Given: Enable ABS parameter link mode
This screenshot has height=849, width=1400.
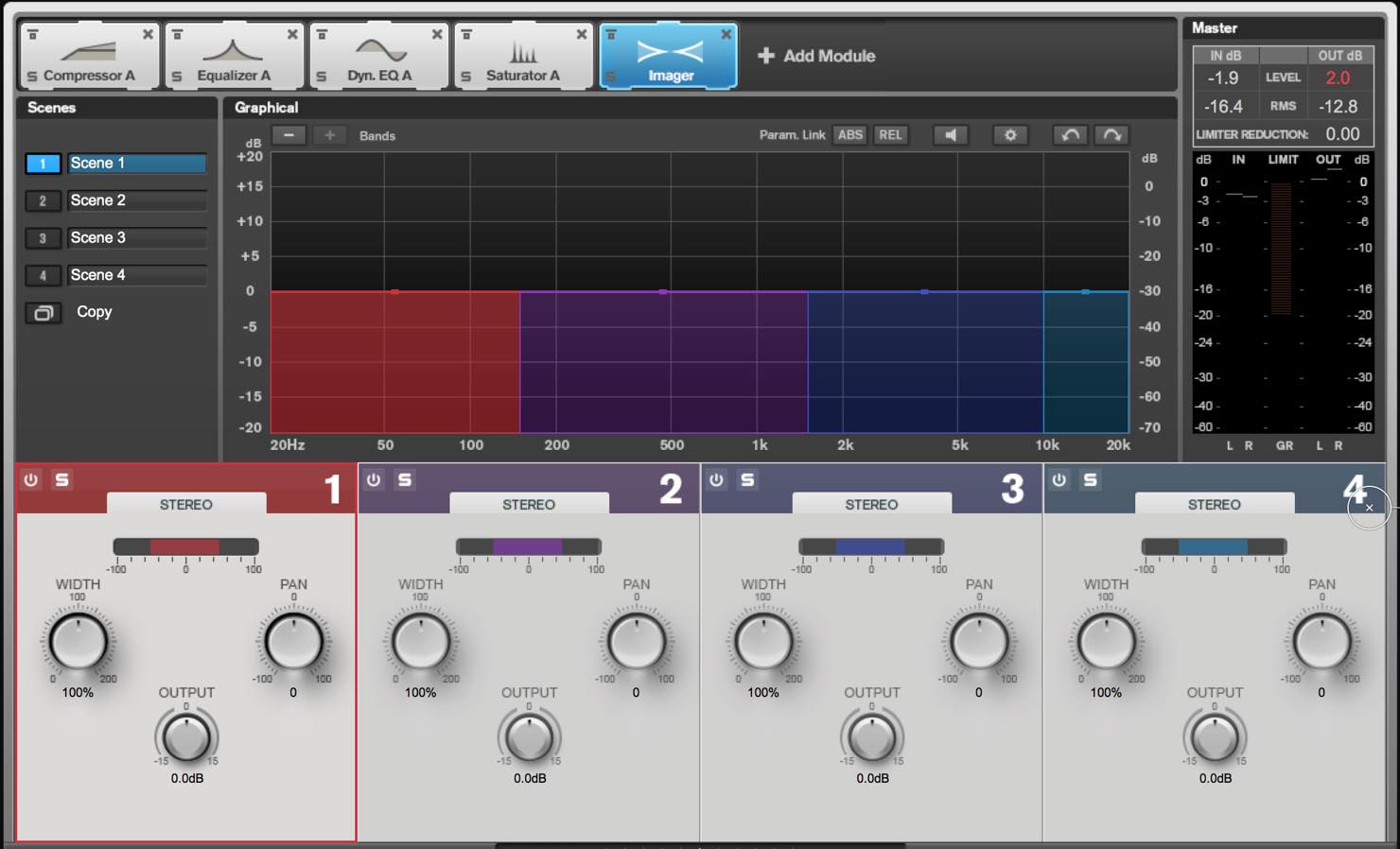Looking at the screenshot, I should tap(850, 135).
